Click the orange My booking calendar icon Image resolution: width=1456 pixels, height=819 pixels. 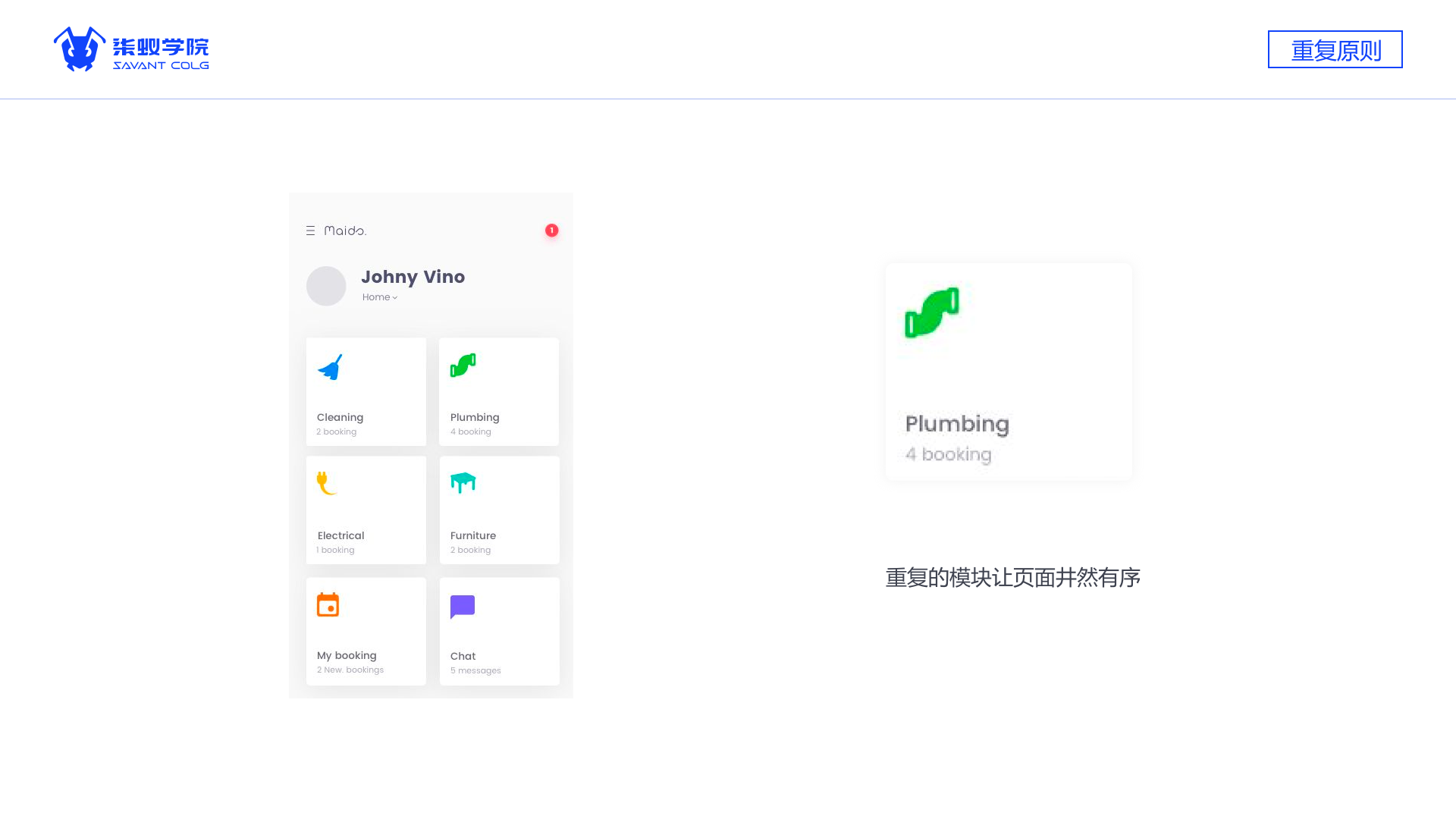[328, 604]
